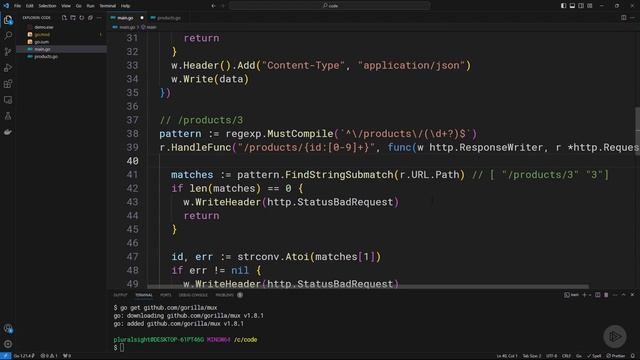The width and height of the screenshot is (640, 360).
Task: Toggle secondary side bar layout icon
Action: click(581, 6)
